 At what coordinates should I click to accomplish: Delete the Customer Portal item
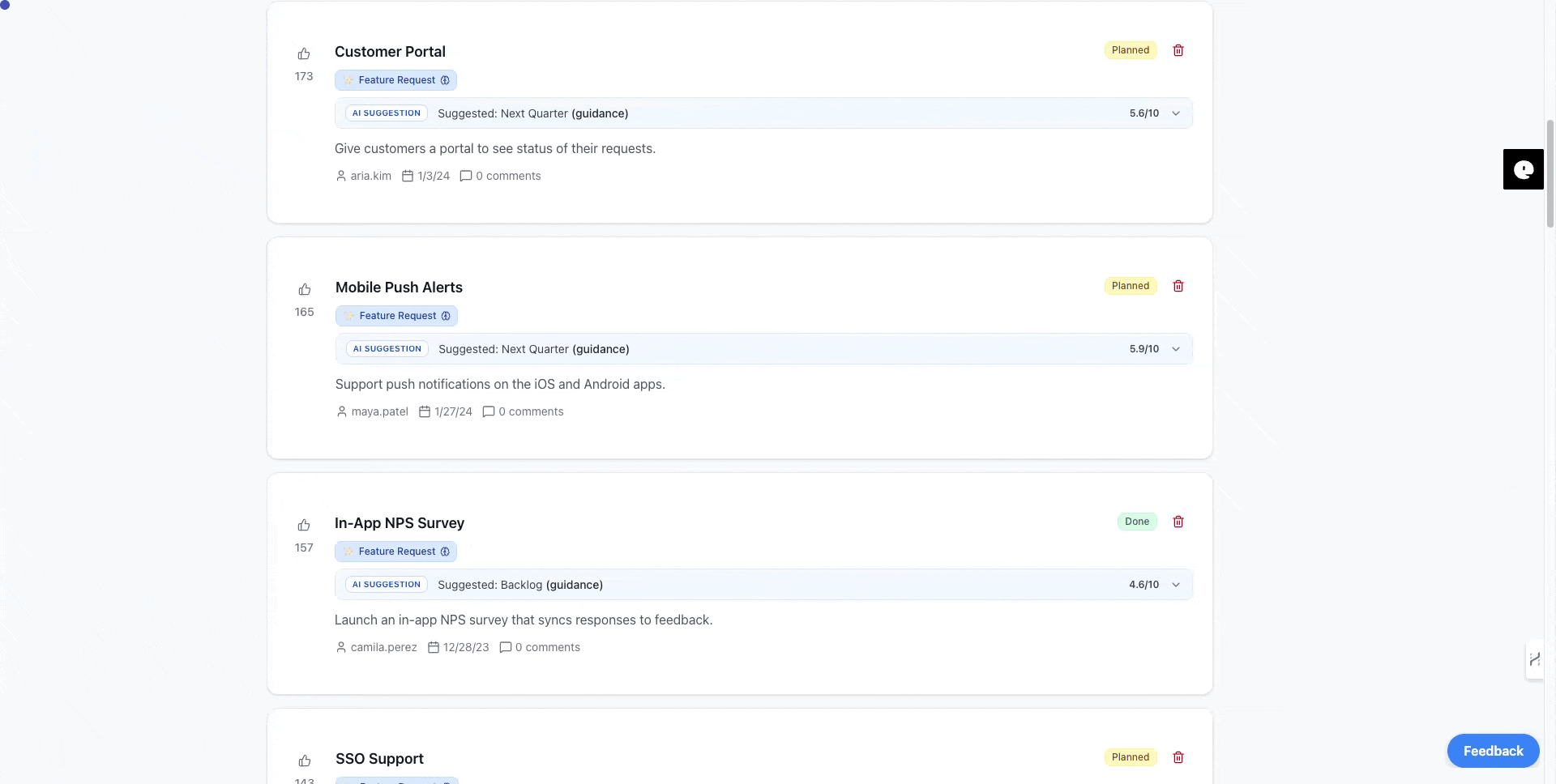tap(1178, 50)
